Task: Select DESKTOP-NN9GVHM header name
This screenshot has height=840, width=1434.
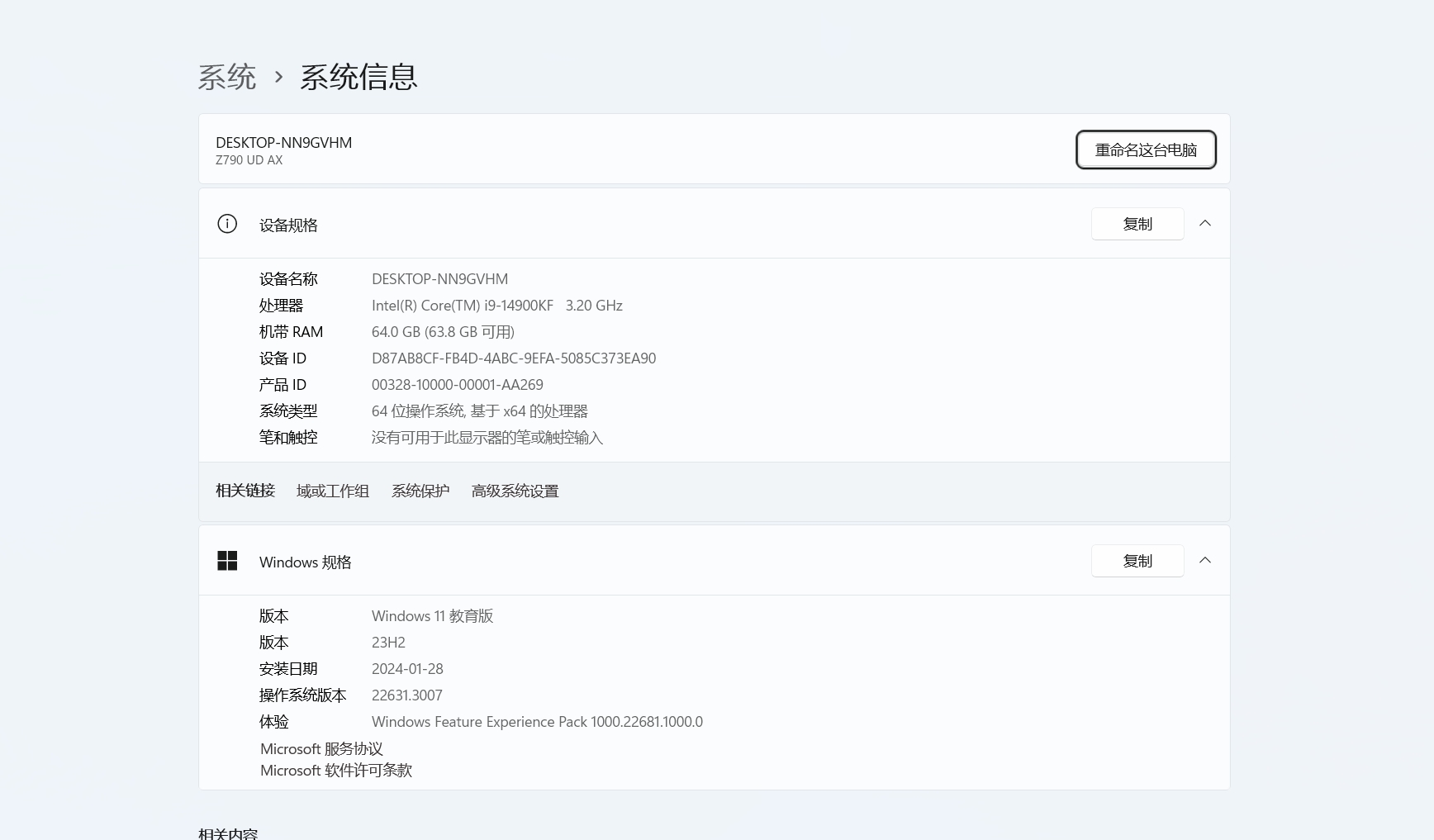Action: (284, 142)
